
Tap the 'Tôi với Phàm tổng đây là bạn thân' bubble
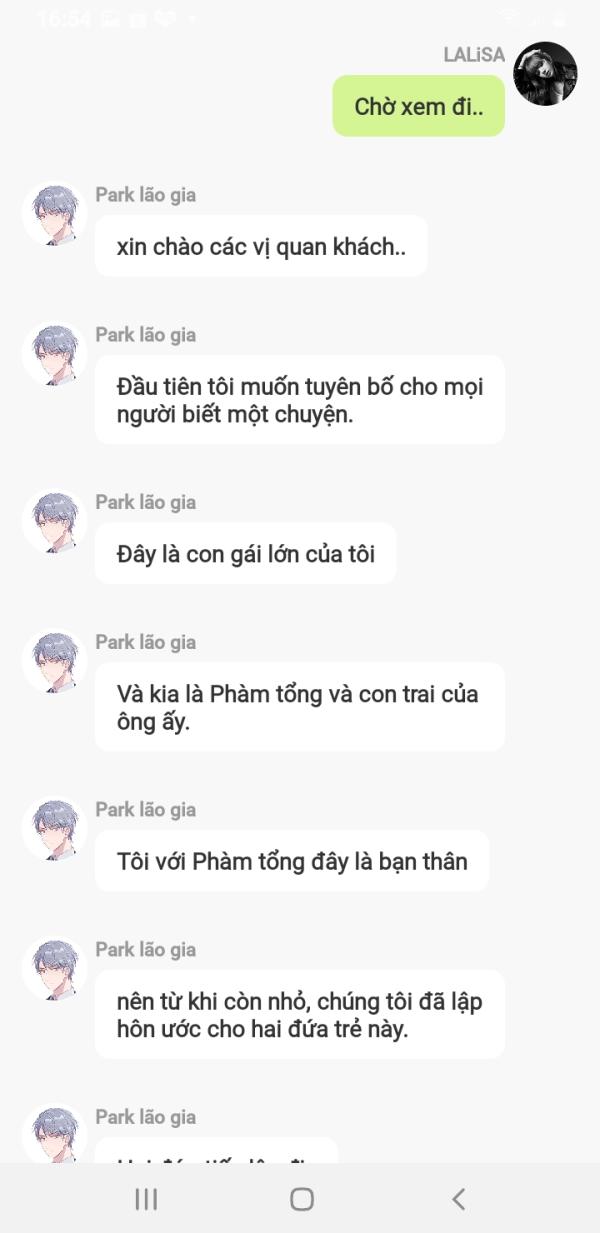292,860
